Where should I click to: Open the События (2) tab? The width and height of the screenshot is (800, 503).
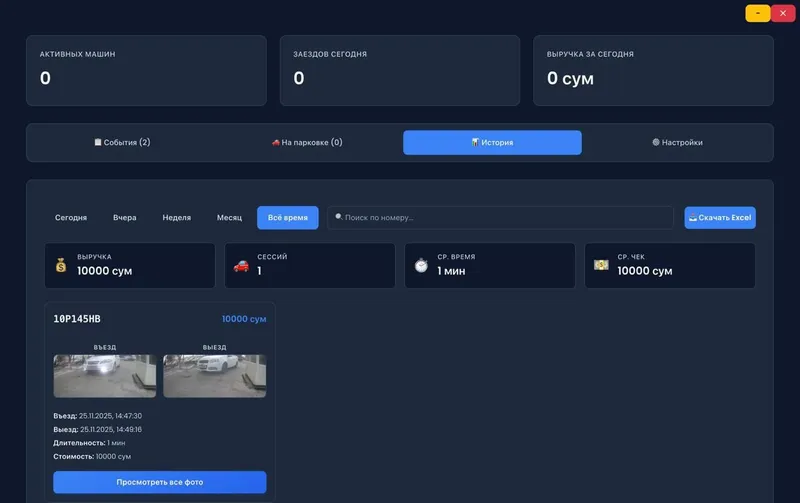click(x=122, y=142)
